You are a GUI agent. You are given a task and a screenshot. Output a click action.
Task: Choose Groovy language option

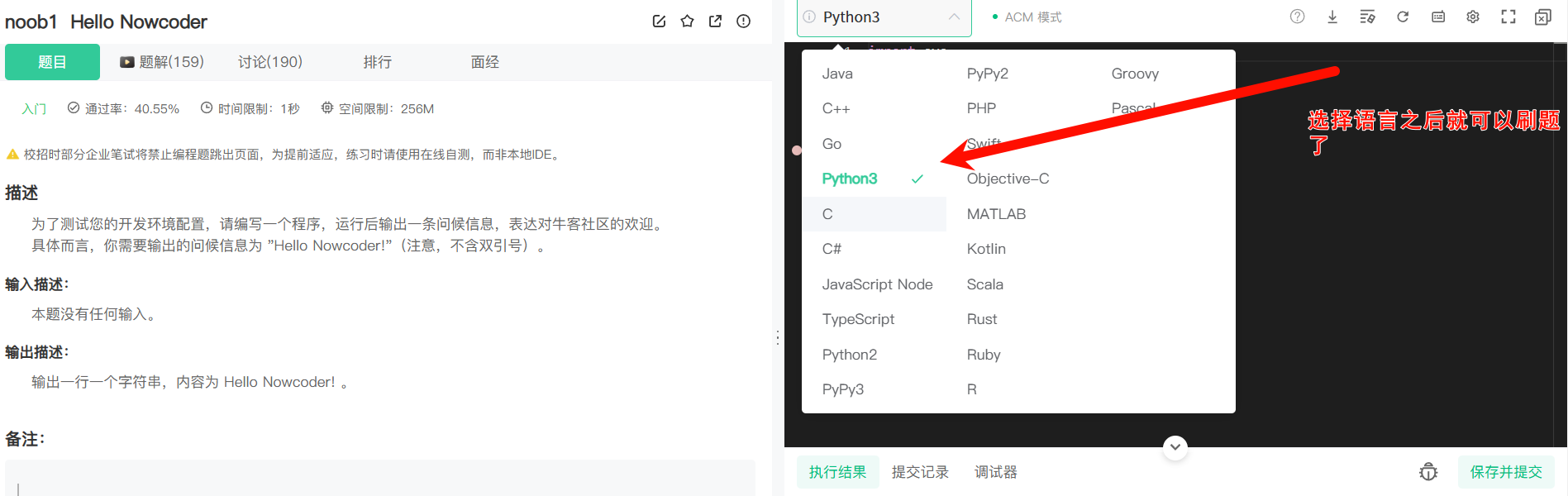[x=1135, y=74]
